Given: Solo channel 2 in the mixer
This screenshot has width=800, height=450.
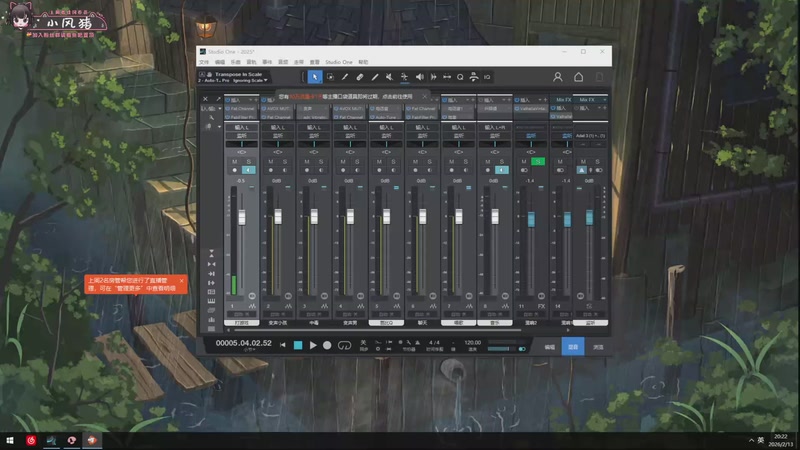Looking at the screenshot, I should coord(285,161).
